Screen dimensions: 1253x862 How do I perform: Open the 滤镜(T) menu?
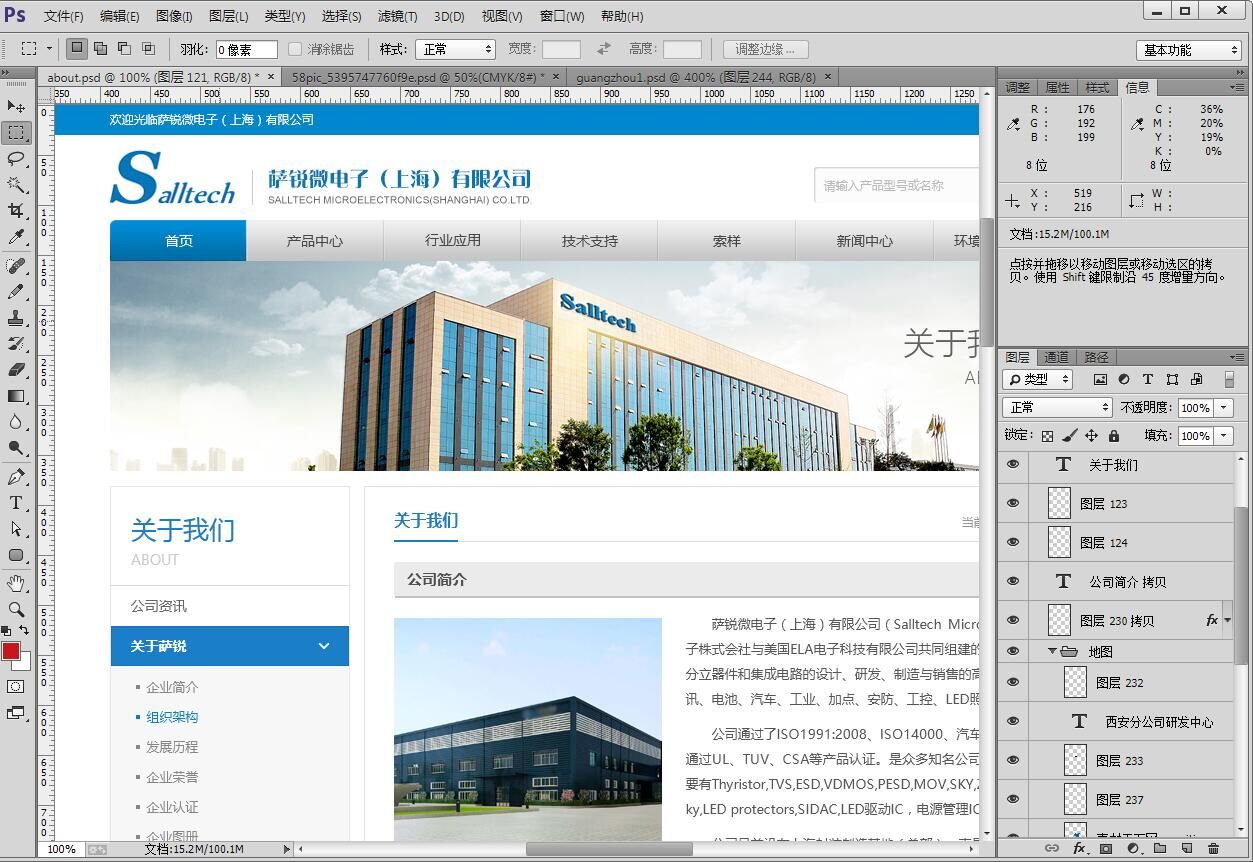click(397, 16)
